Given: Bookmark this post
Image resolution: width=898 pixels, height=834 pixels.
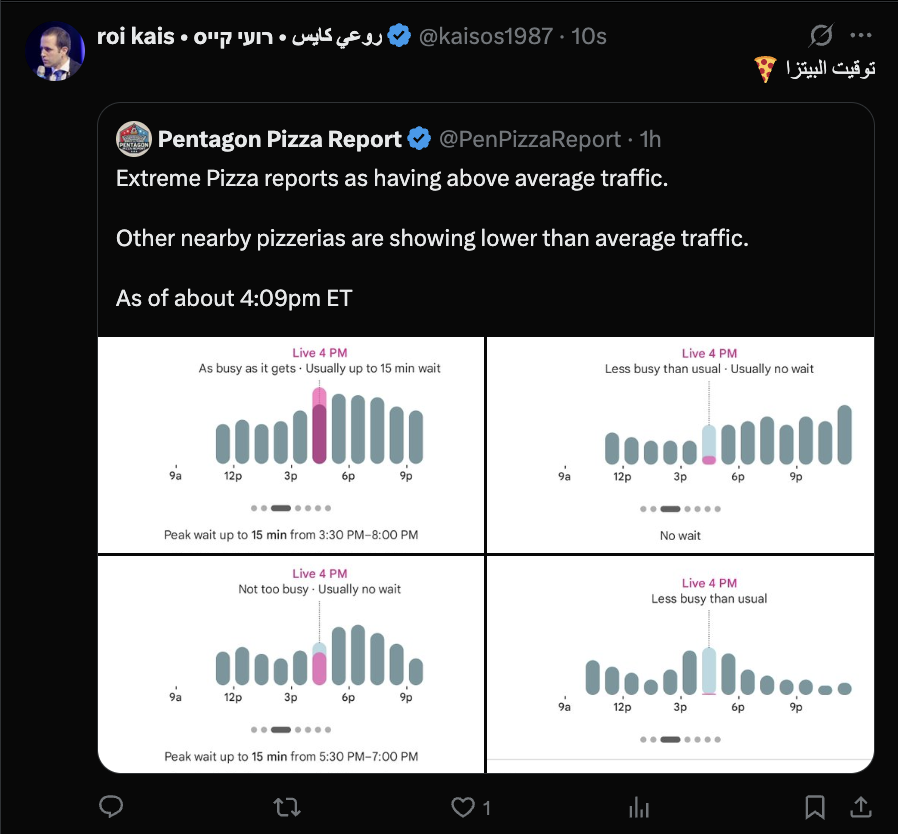Looking at the screenshot, I should 815,807.
